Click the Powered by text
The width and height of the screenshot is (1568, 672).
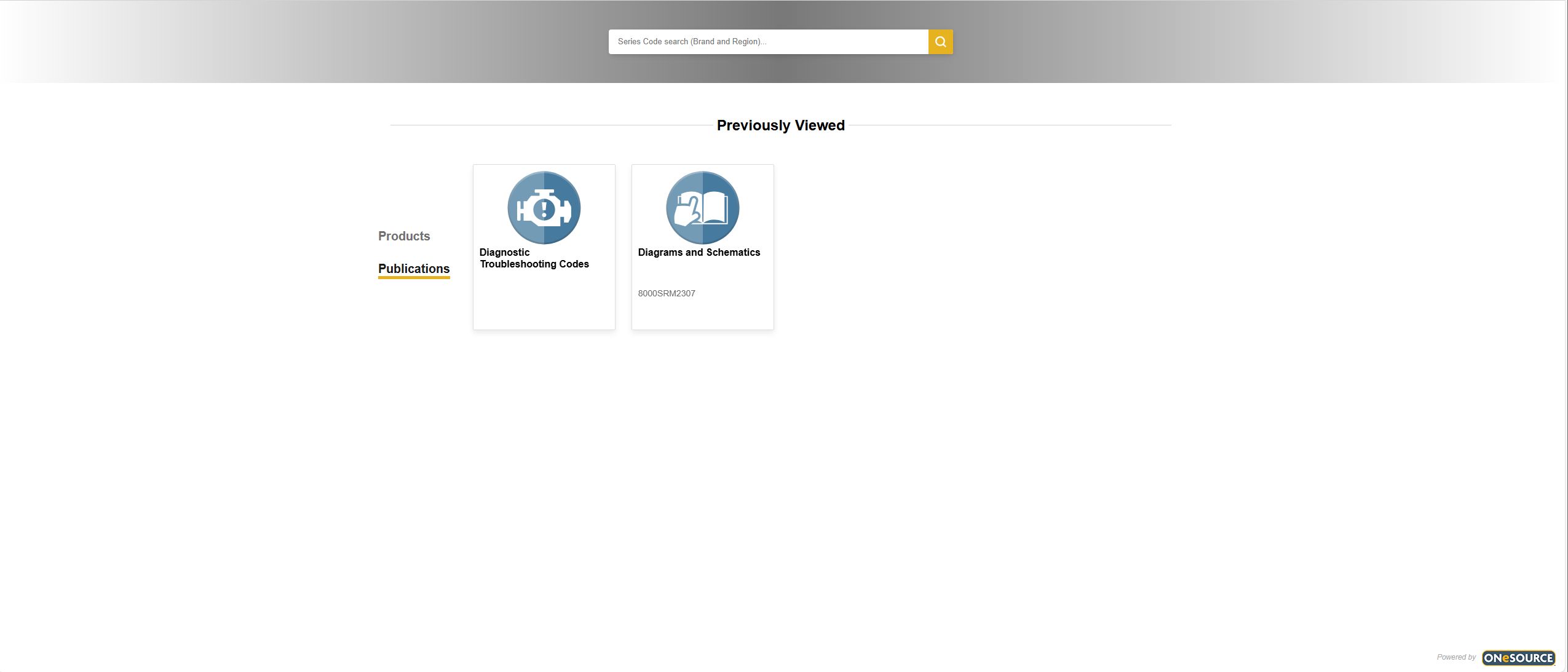pos(1456,657)
